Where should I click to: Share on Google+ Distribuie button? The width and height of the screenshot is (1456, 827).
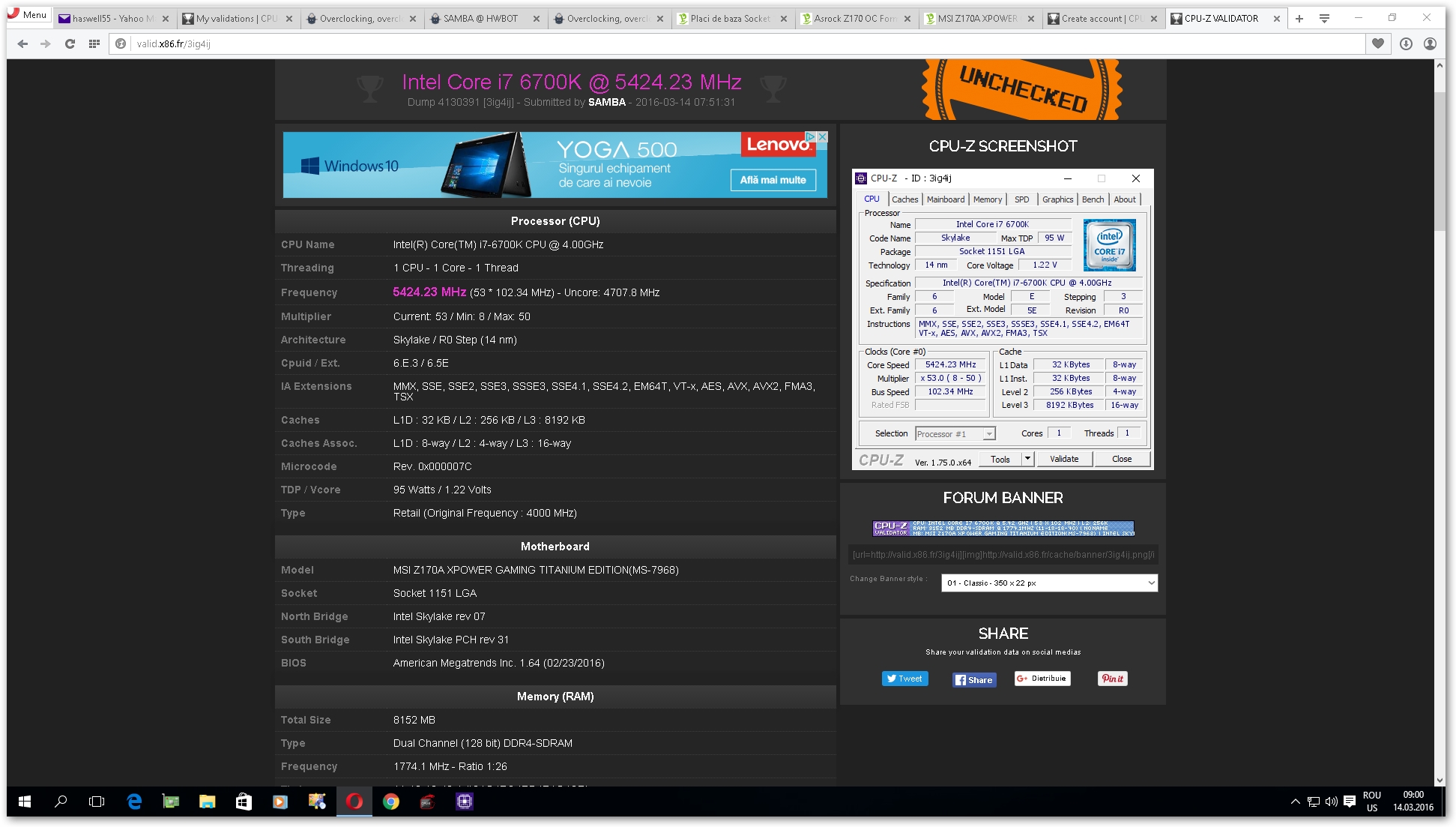pyautogui.click(x=1042, y=679)
